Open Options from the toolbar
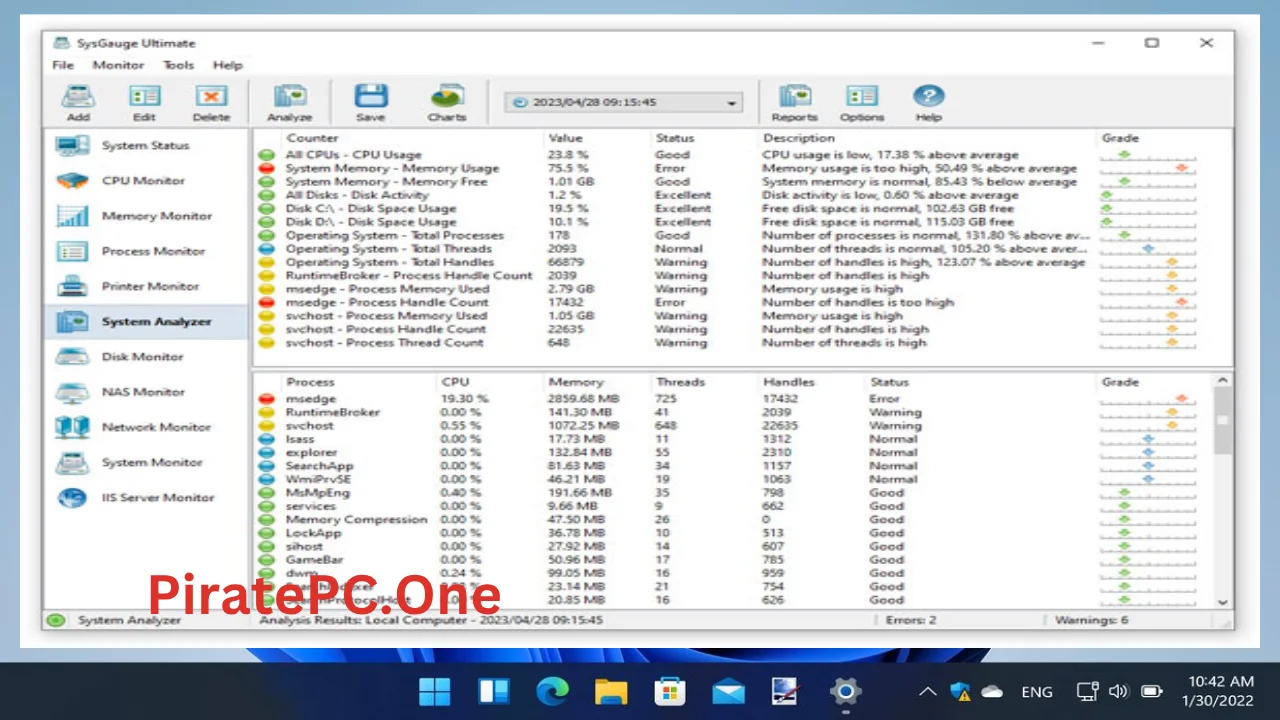 862,102
